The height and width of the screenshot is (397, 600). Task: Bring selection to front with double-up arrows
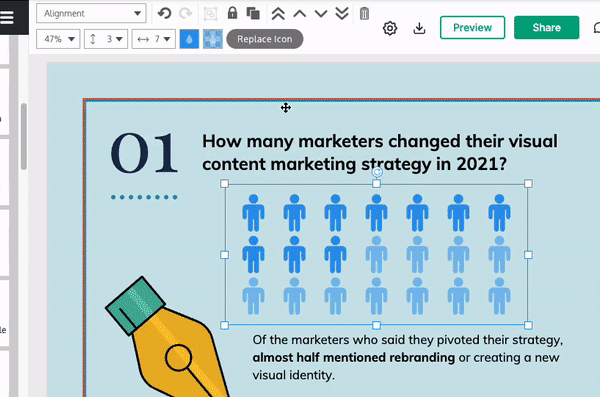(x=278, y=14)
